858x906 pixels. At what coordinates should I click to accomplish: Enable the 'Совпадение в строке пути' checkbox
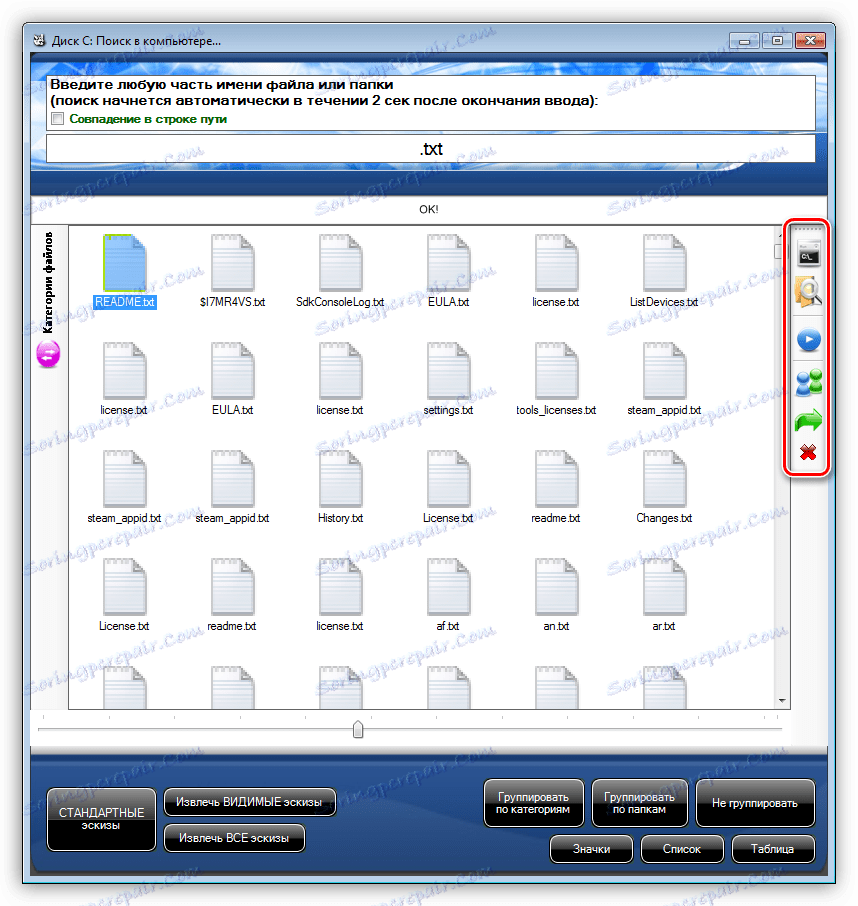click(57, 119)
